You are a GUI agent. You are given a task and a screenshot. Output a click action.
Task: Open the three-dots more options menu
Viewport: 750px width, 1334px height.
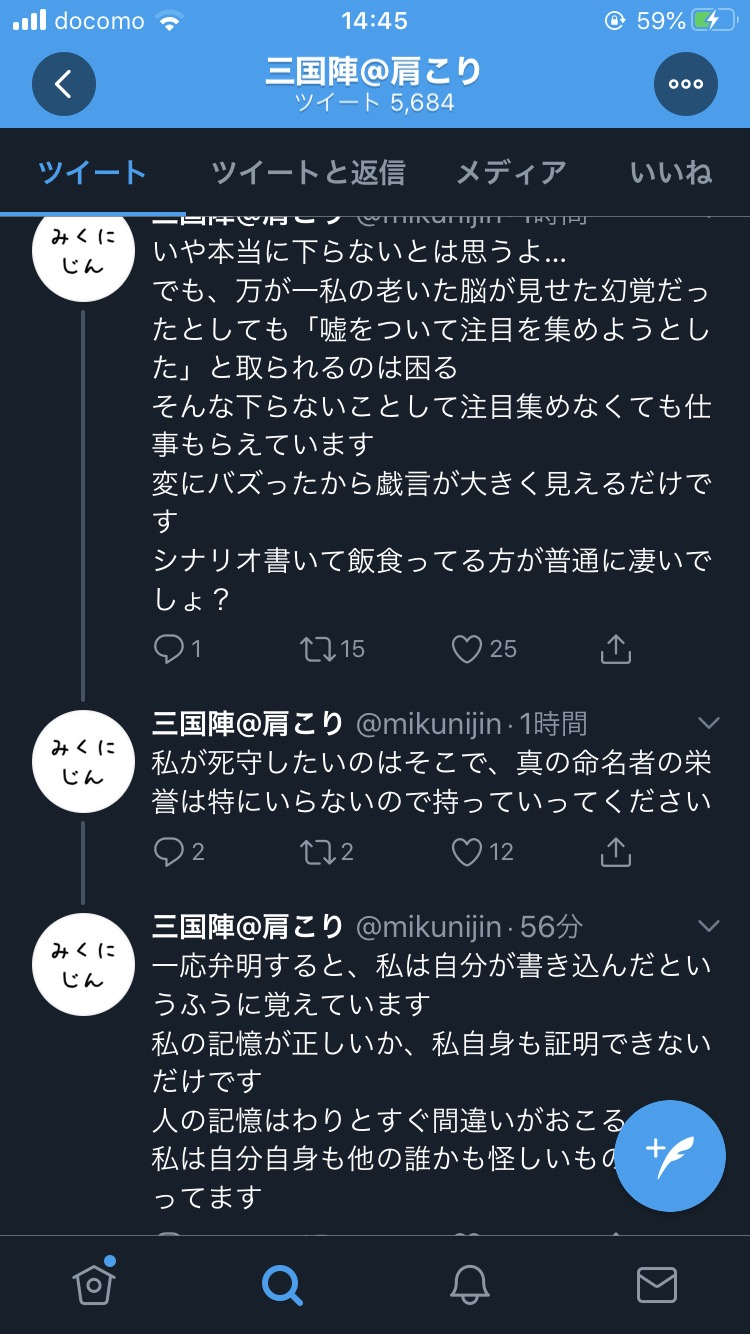686,84
